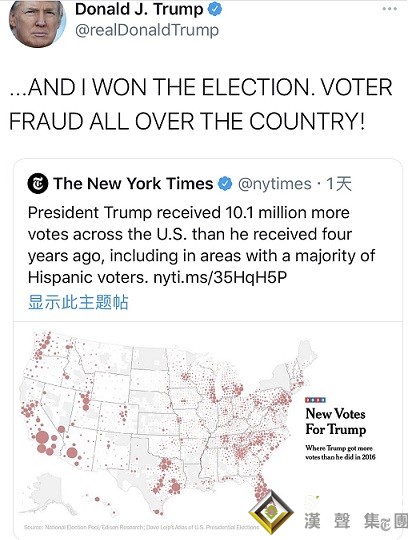The height and width of the screenshot is (540, 413).
Task: Click the quoted tweet text about 10.1 million votes
Action: pyautogui.click(x=202, y=245)
